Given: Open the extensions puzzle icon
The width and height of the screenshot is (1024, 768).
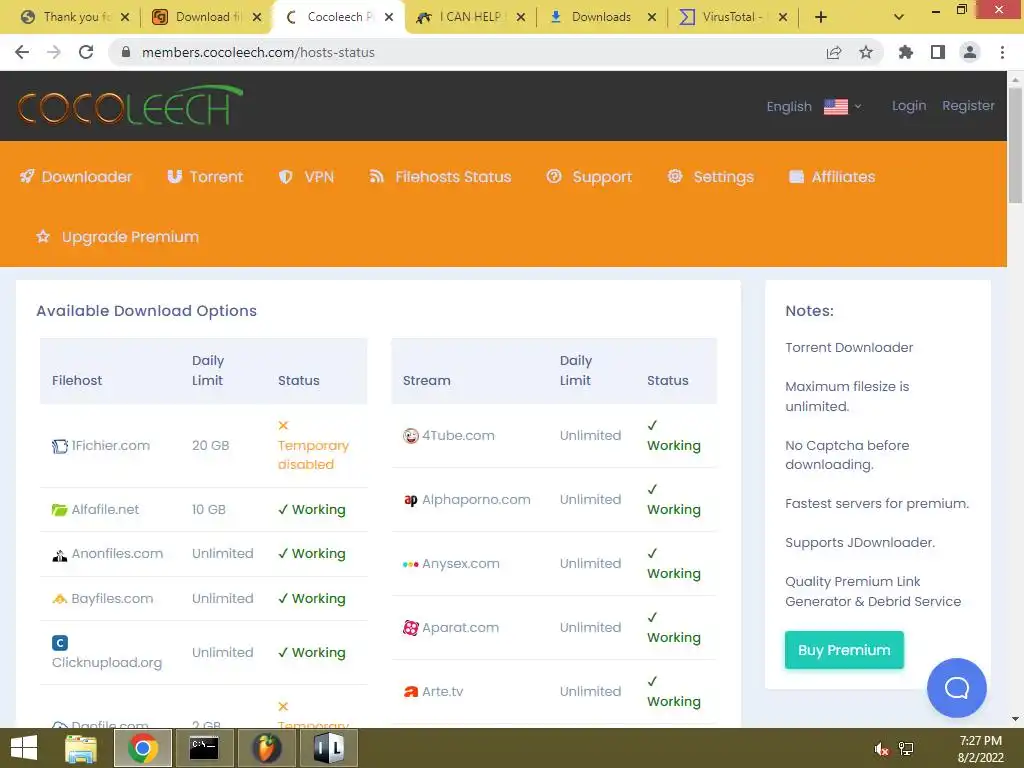Looking at the screenshot, I should coord(906,52).
